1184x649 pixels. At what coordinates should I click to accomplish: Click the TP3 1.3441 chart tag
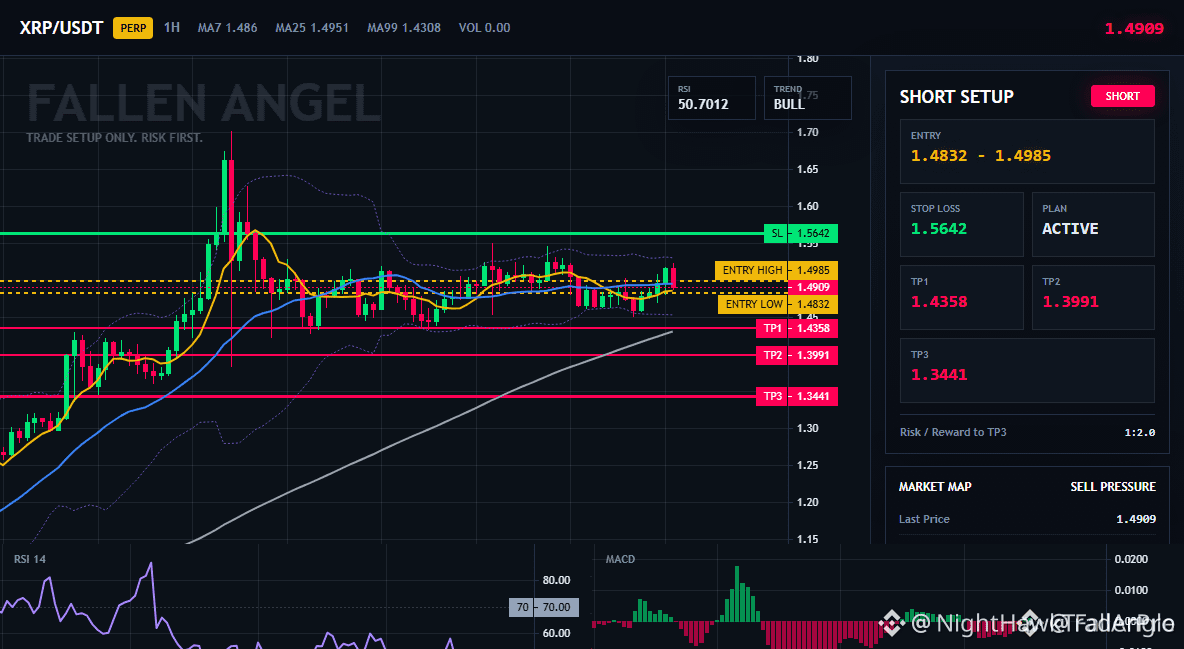(x=797, y=396)
